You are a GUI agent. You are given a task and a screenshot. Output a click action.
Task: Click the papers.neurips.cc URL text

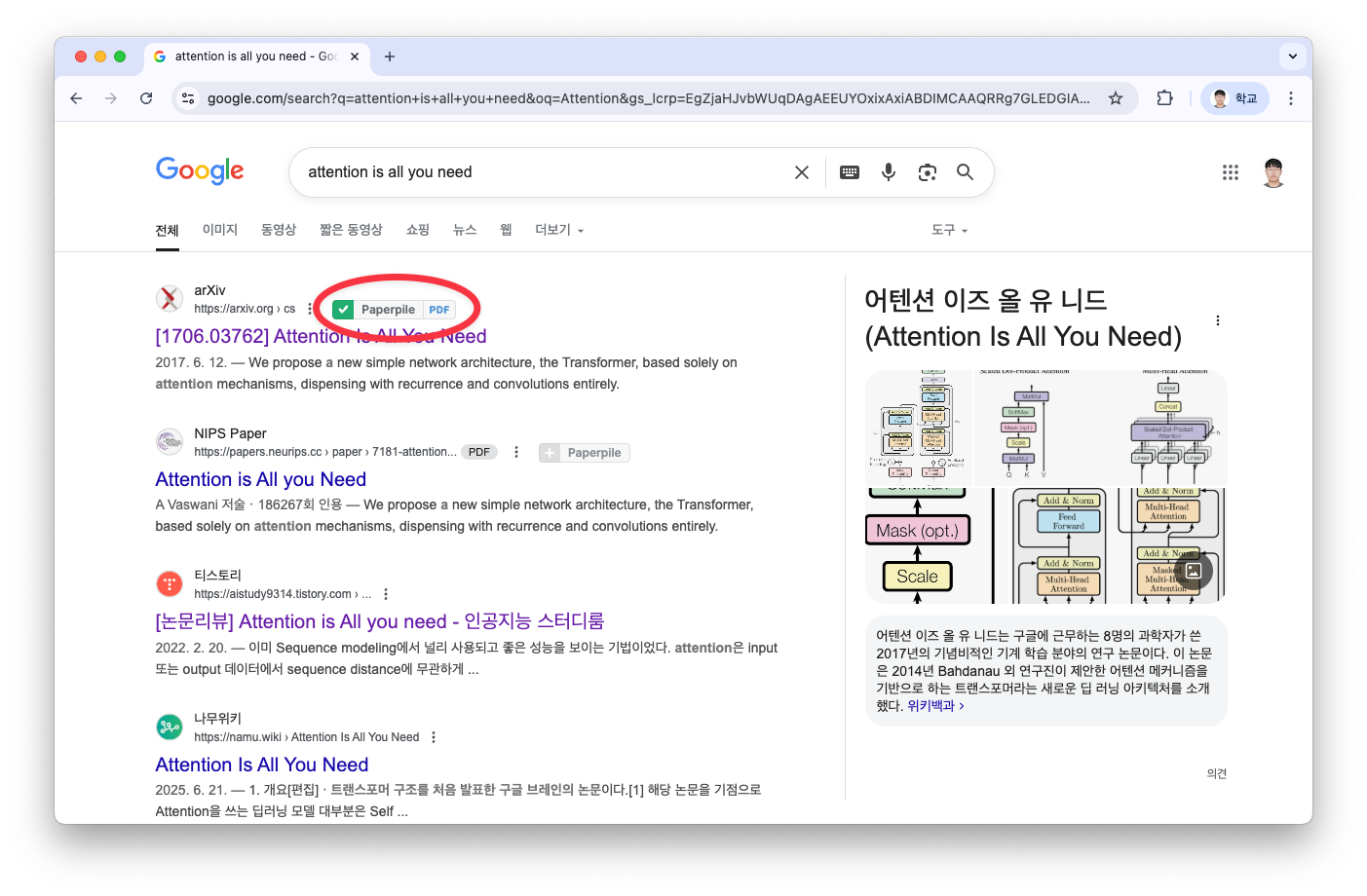click(x=325, y=452)
